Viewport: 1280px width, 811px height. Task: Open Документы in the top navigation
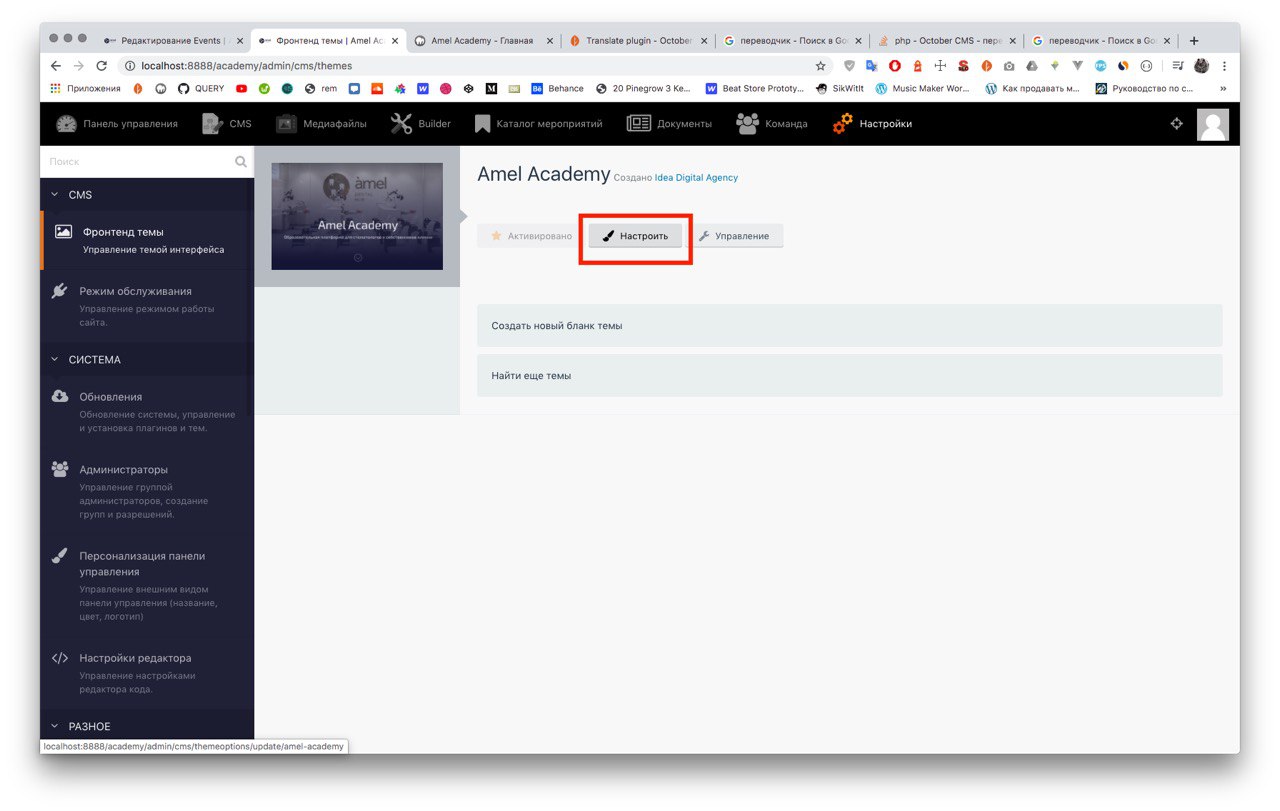tap(669, 124)
